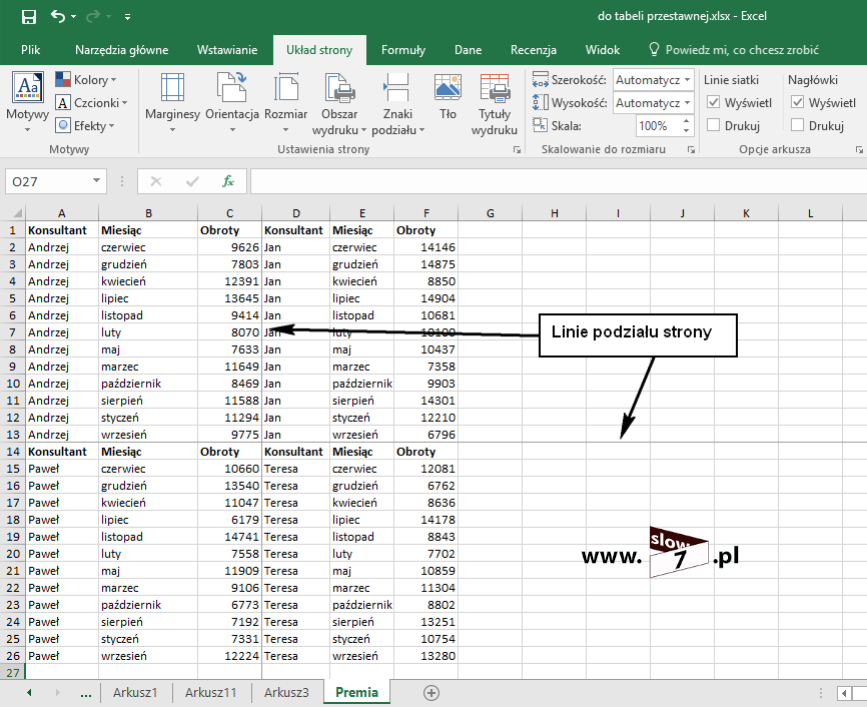Select the Premia sheet tab
Screen dimensions: 867x707
point(357,693)
